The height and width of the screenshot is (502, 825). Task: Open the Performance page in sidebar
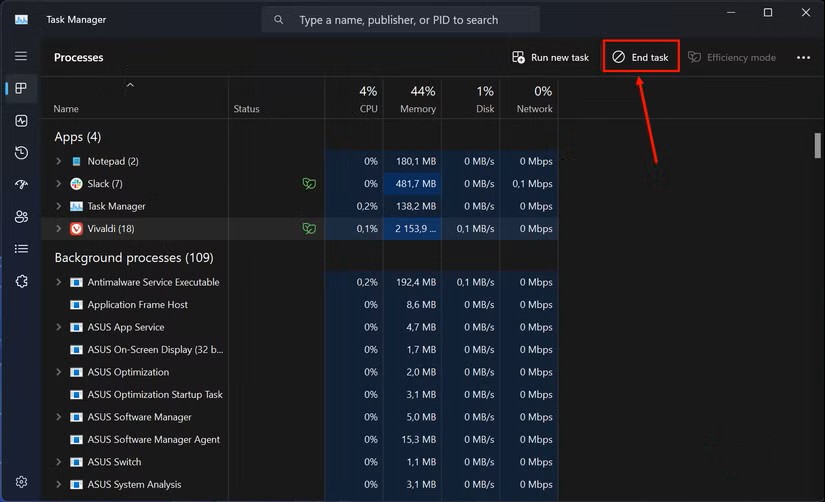click(x=21, y=121)
